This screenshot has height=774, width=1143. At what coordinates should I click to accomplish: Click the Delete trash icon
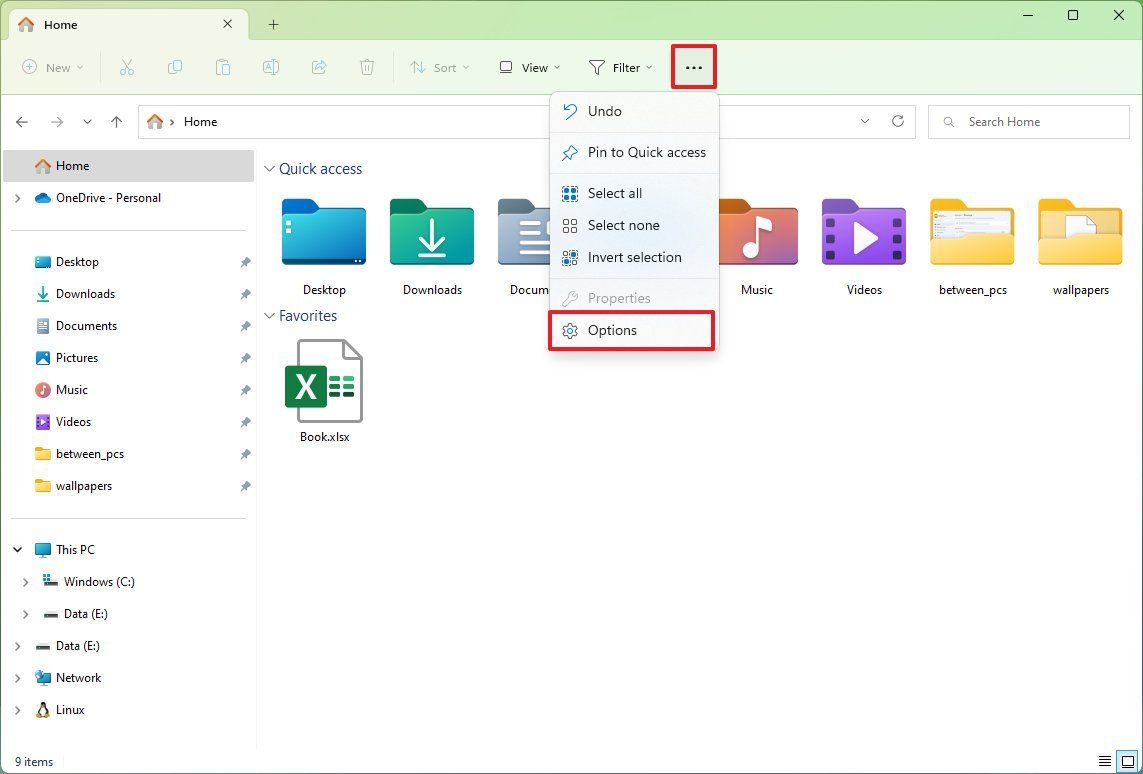tap(366, 67)
